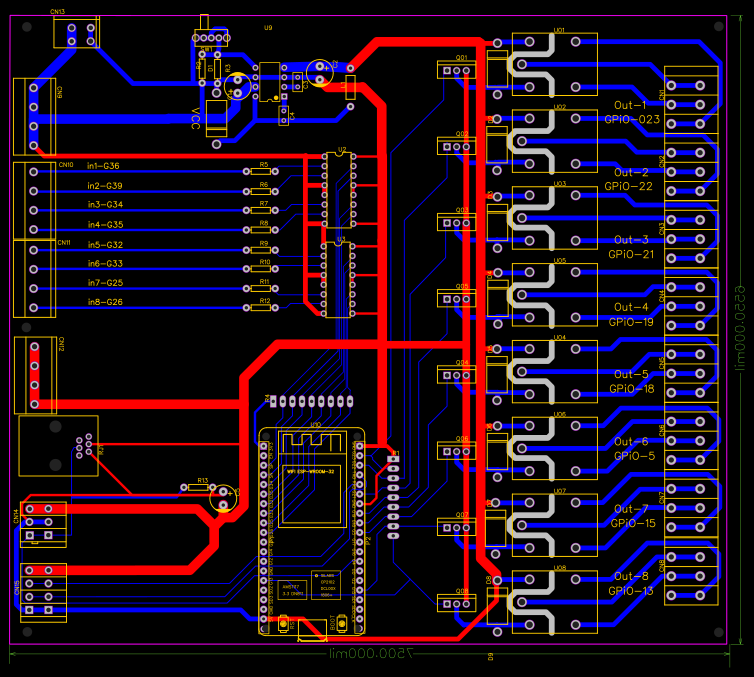Click the GPiO-21 label

coord(631,254)
